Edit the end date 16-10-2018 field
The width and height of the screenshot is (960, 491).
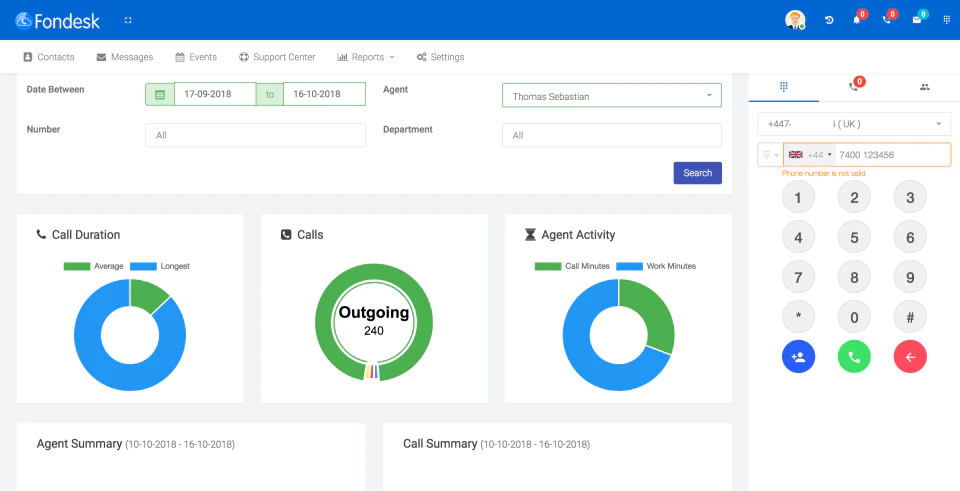324,94
